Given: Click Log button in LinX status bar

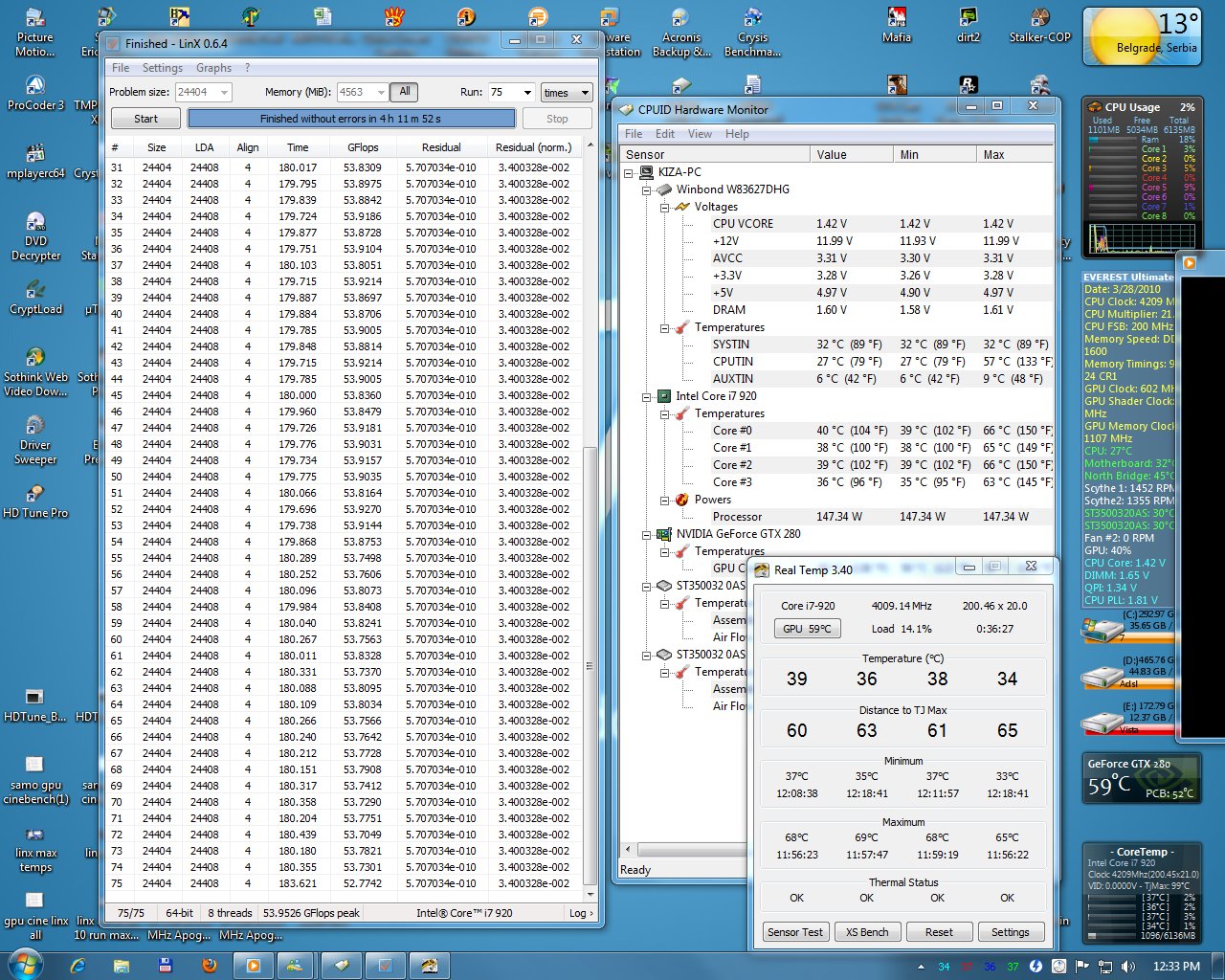Looking at the screenshot, I should pyautogui.click(x=581, y=913).
